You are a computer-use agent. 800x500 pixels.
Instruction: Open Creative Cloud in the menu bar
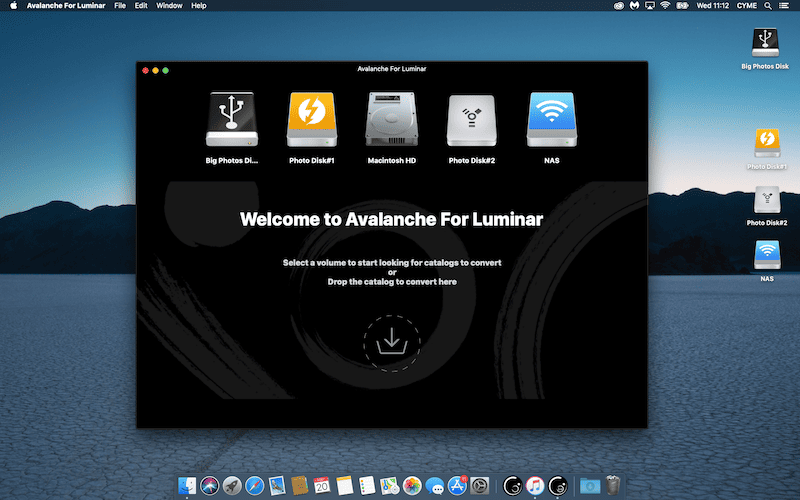pos(618,6)
